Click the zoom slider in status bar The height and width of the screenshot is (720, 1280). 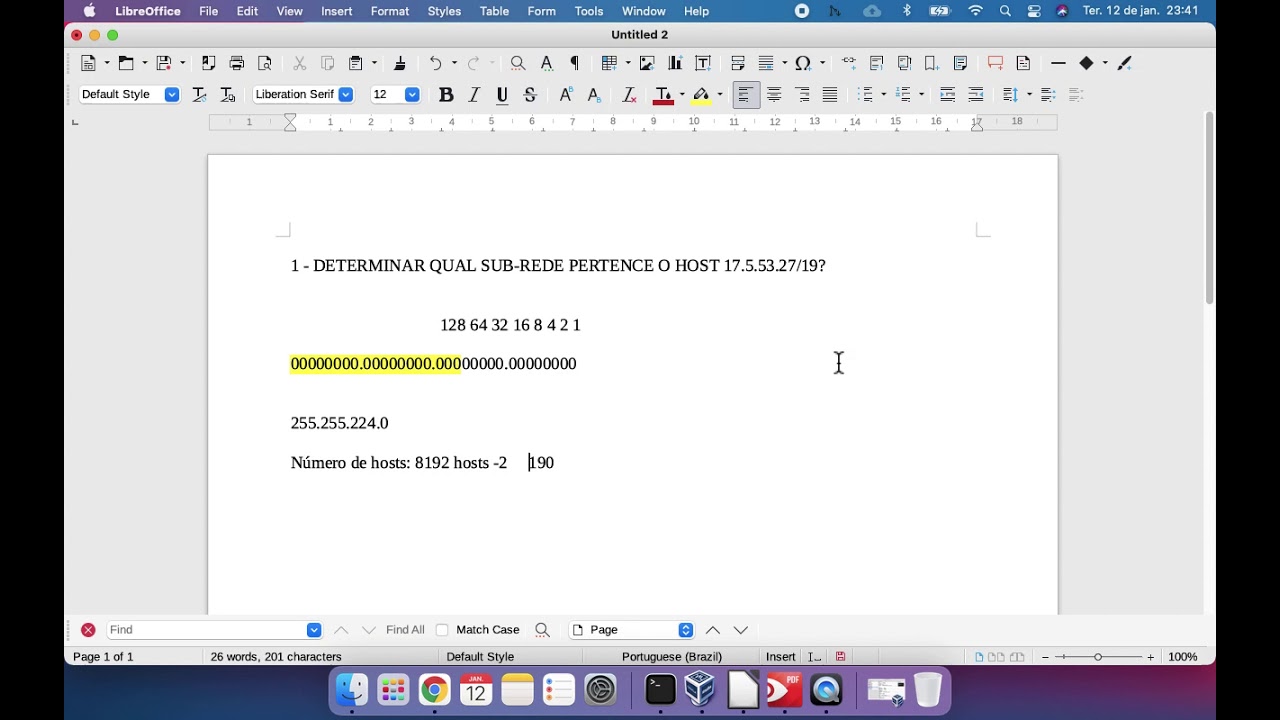pyautogui.click(x=1098, y=657)
